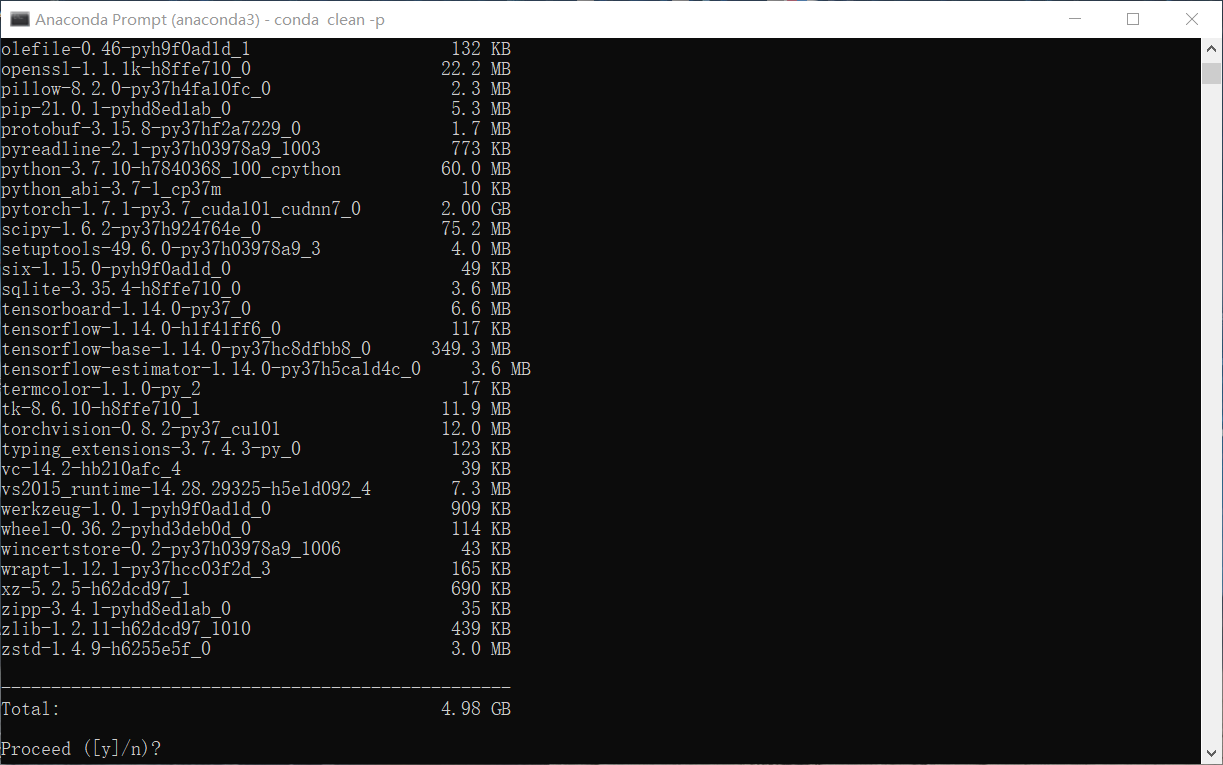Click the Proceed ([y]/n)? prompt line
The height and width of the screenshot is (765, 1223).
click(x=79, y=748)
